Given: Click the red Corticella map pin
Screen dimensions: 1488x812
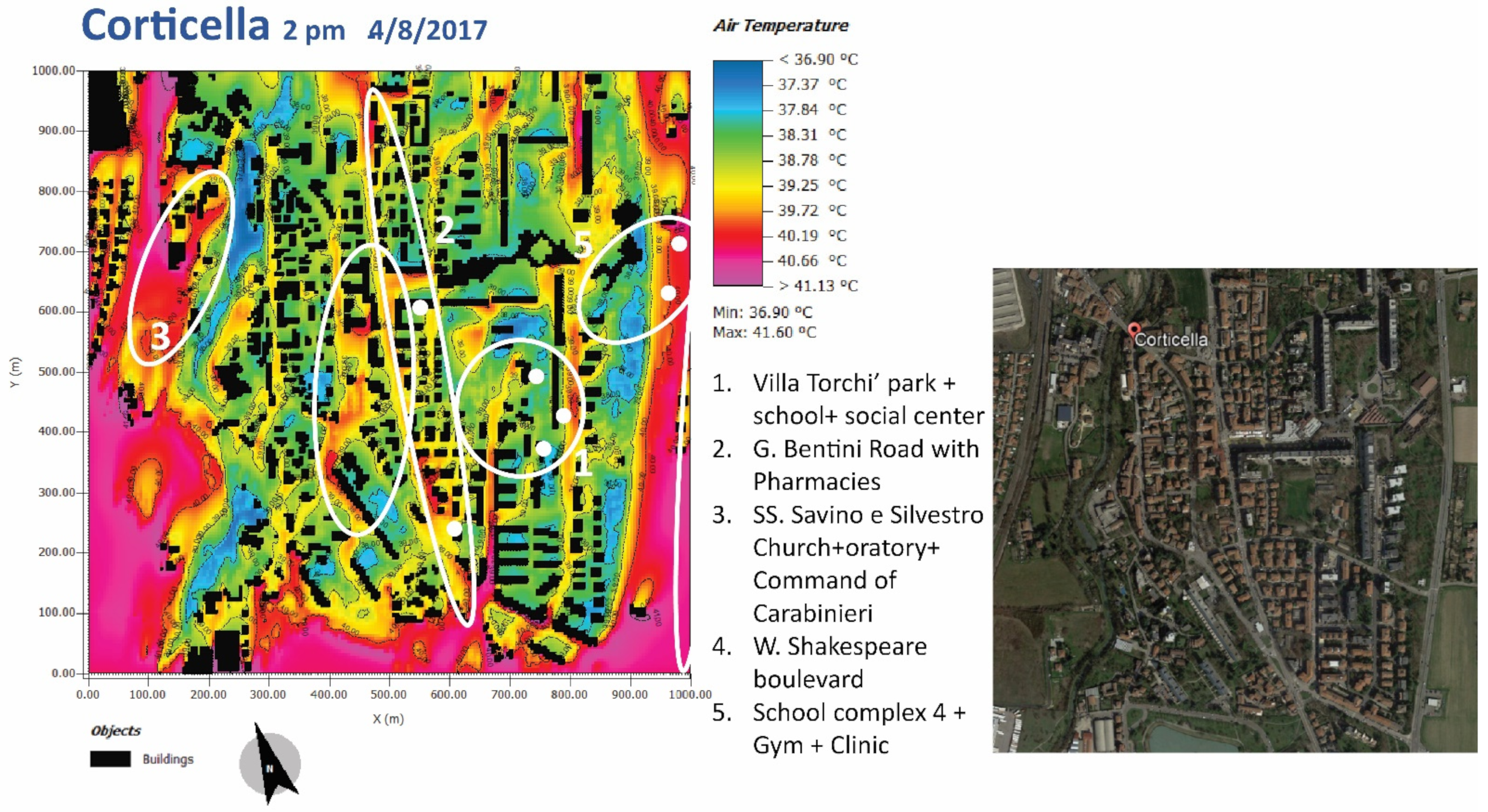Looking at the screenshot, I should click(1134, 330).
